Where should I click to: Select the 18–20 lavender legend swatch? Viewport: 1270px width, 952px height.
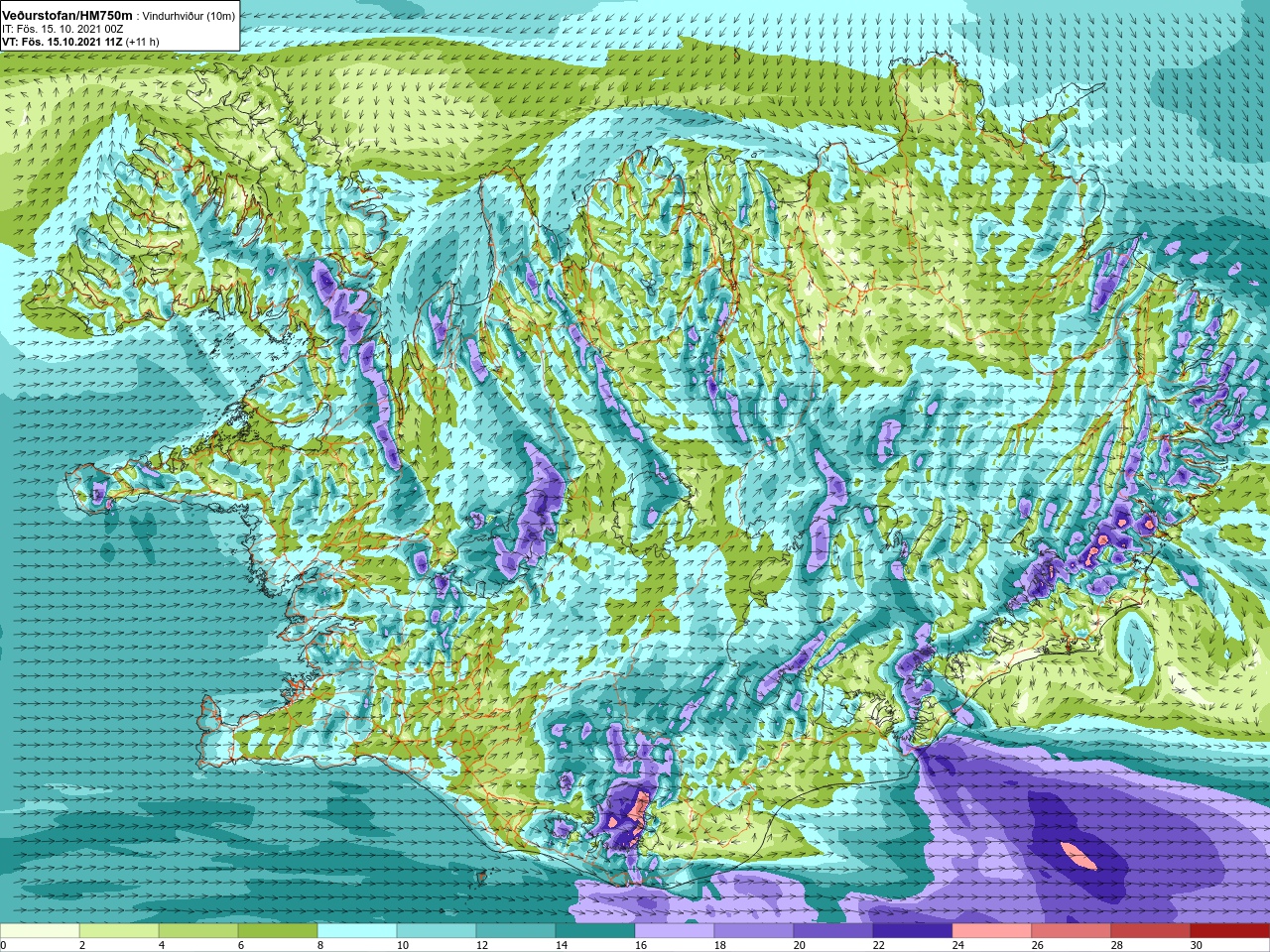click(x=754, y=931)
